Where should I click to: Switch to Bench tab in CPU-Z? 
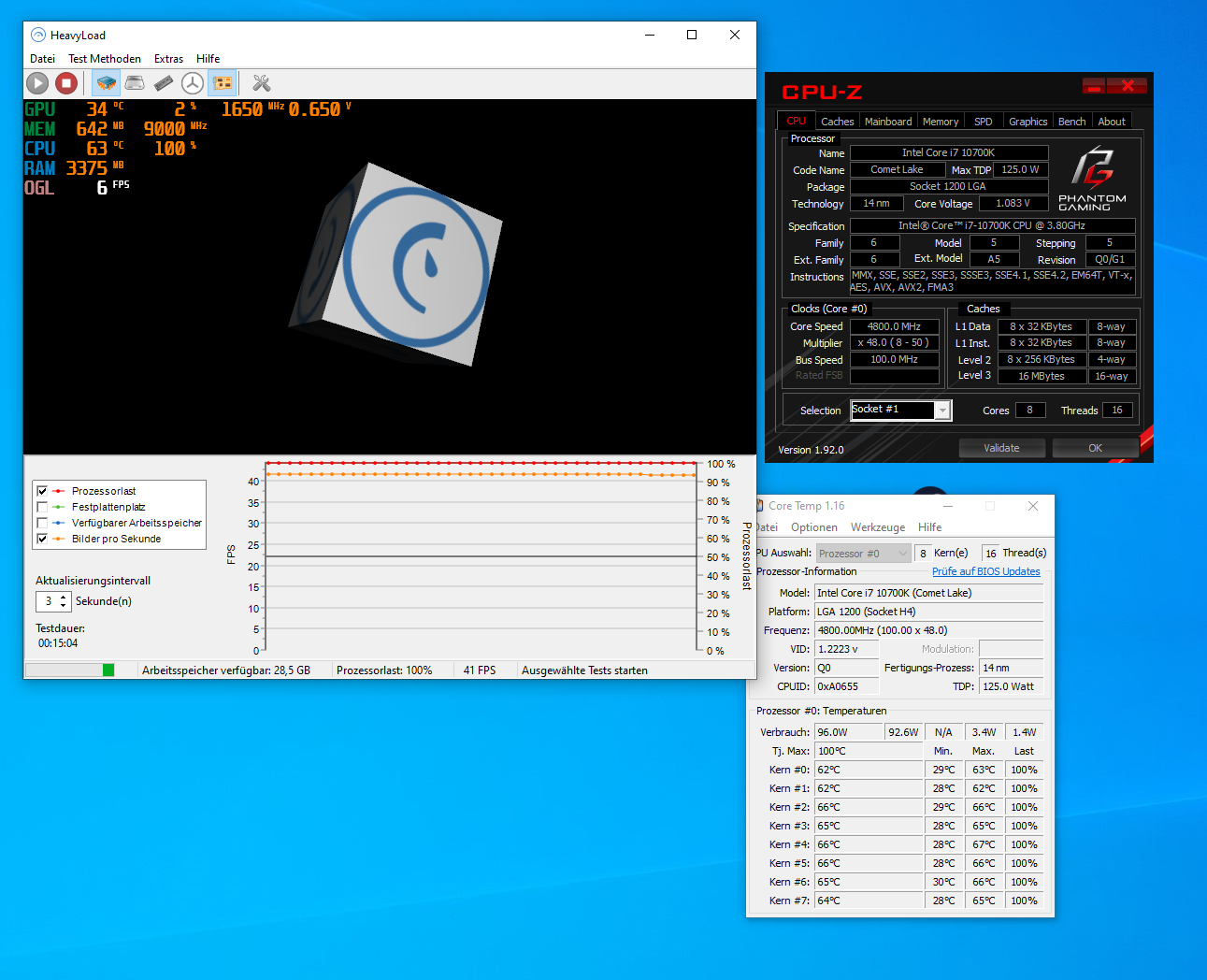[1071, 122]
